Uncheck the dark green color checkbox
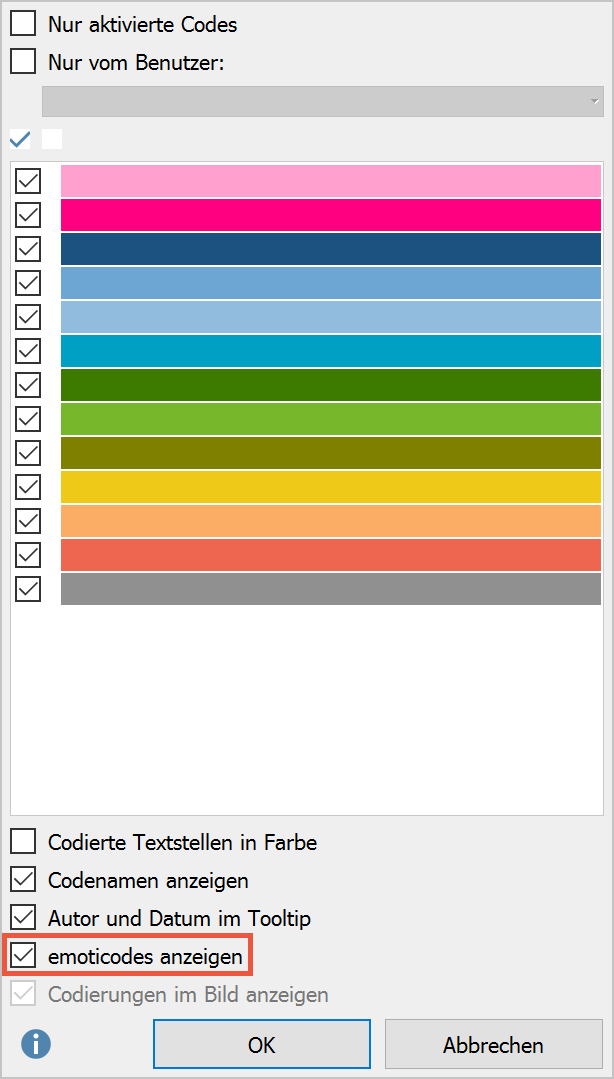 click(x=28, y=385)
